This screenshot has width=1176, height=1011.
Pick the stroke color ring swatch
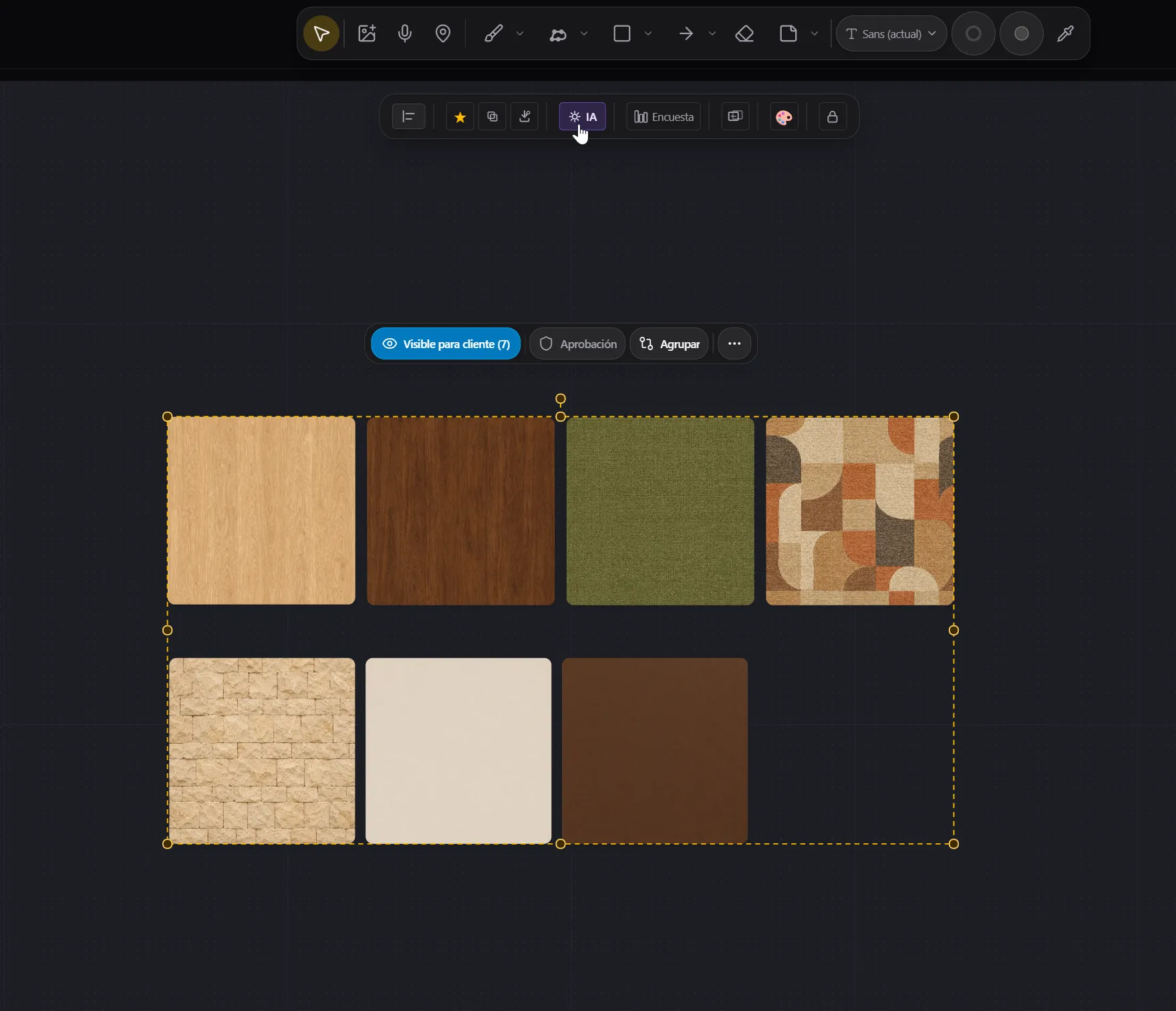(x=974, y=33)
